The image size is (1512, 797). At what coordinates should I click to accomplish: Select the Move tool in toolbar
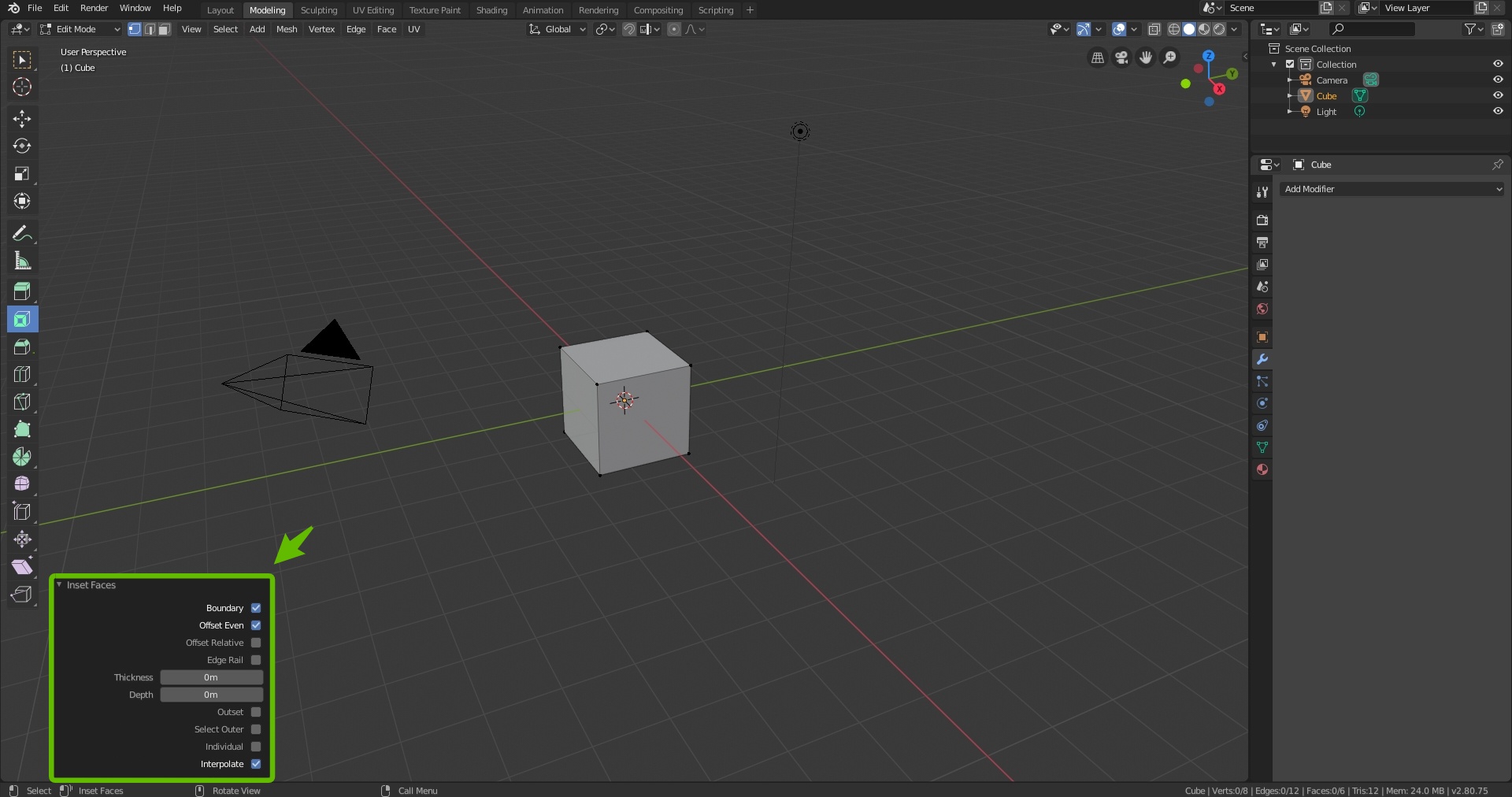point(22,119)
